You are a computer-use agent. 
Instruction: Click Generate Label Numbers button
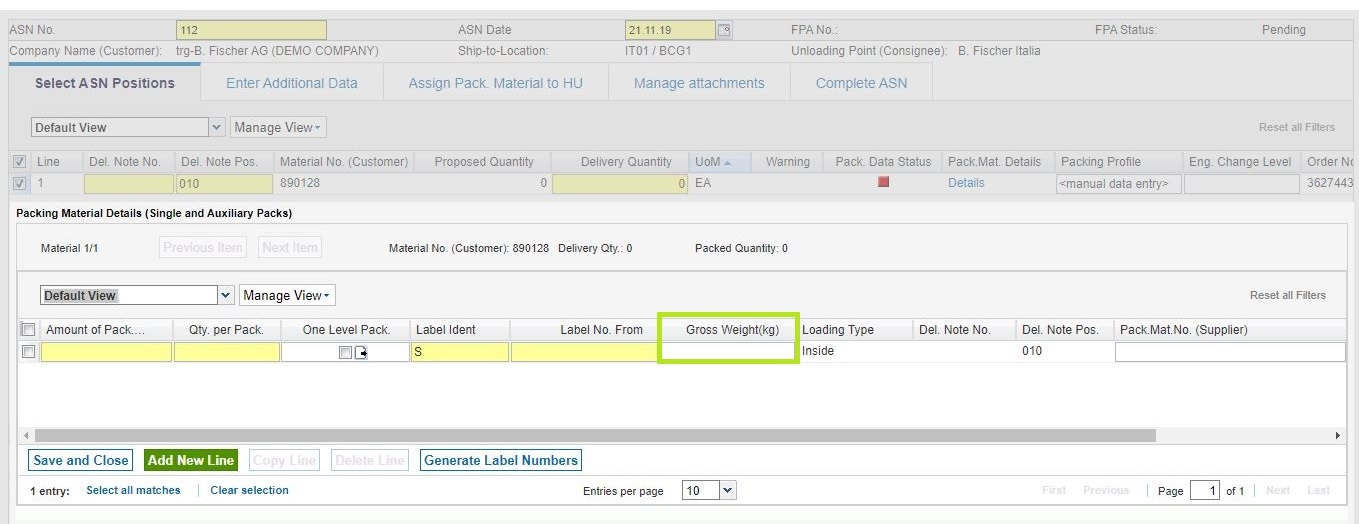pos(501,460)
